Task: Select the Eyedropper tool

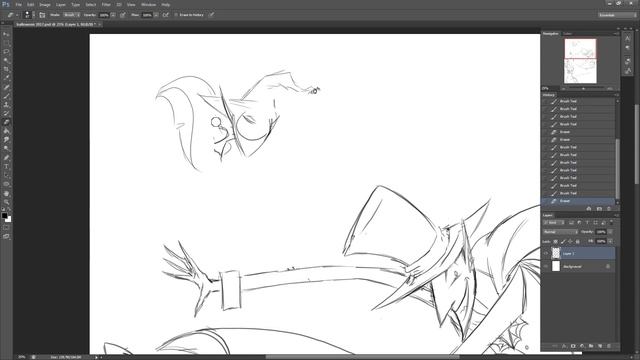Action: point(6,78)
